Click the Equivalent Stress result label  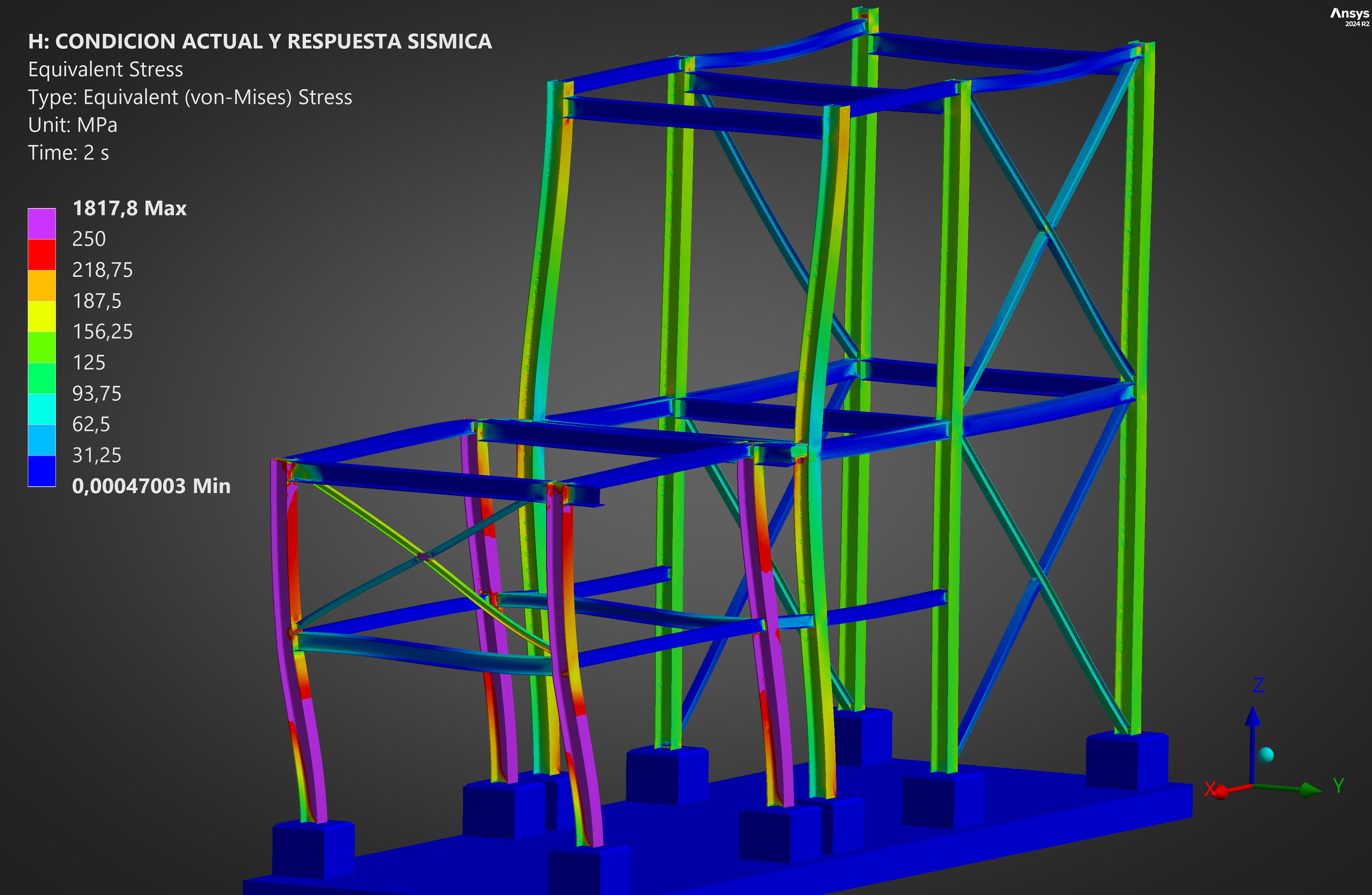(x=105, y=70)
